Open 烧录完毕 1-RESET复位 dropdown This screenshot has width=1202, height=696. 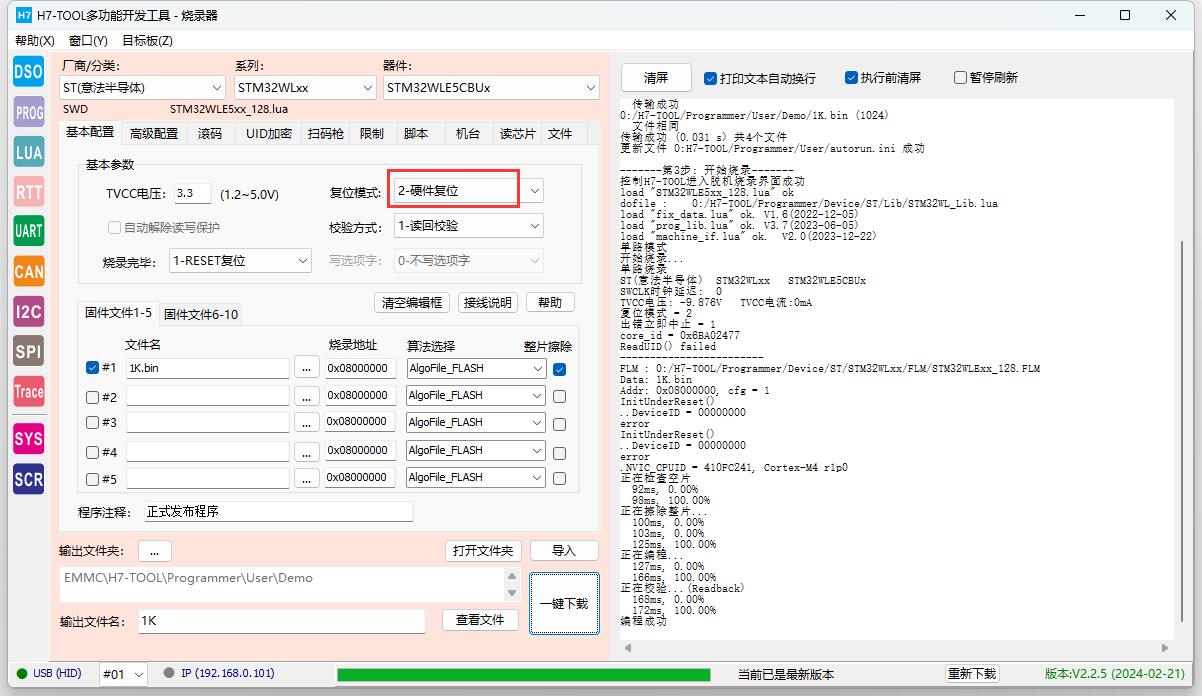click(x=240, y=260)
